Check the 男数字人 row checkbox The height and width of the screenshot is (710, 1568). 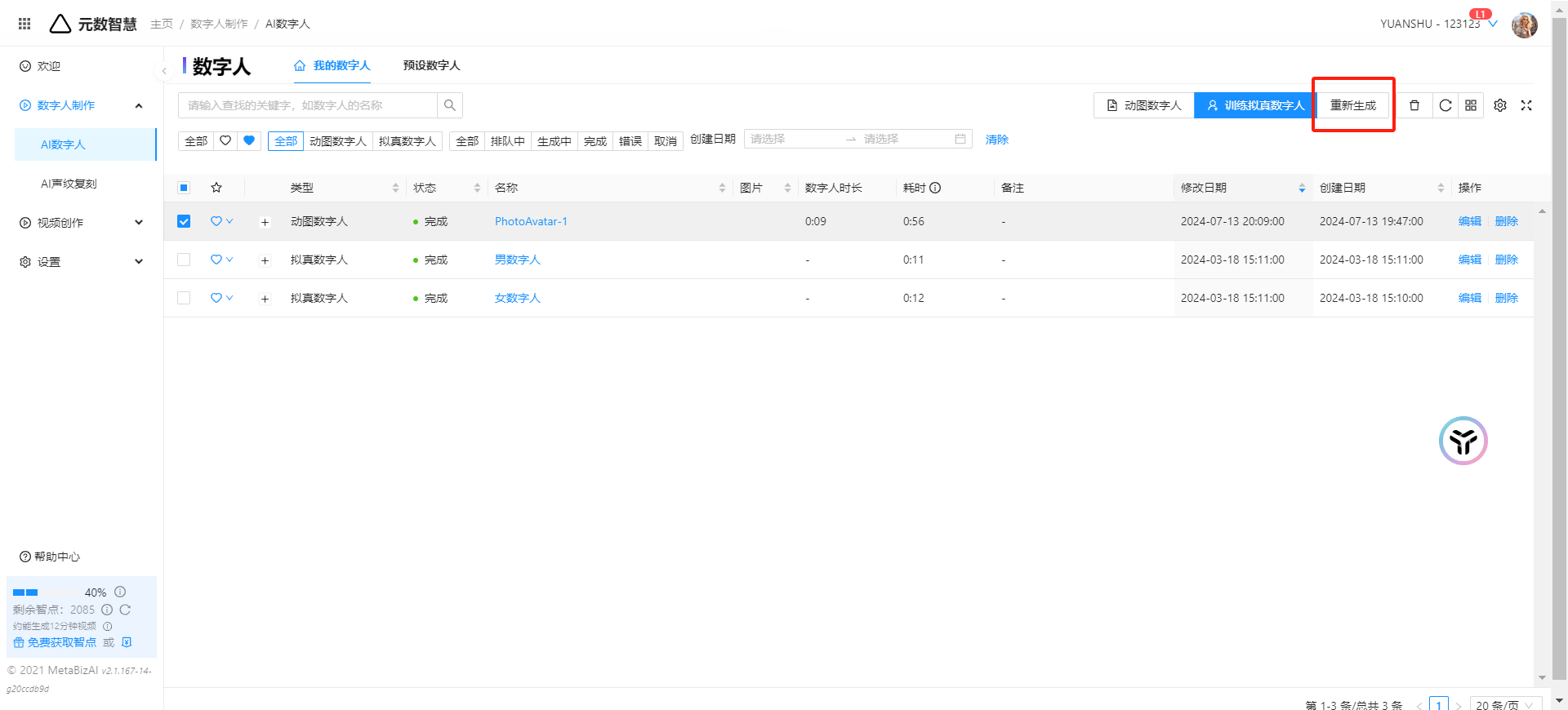pyautogui.click(x=184, y=260)
